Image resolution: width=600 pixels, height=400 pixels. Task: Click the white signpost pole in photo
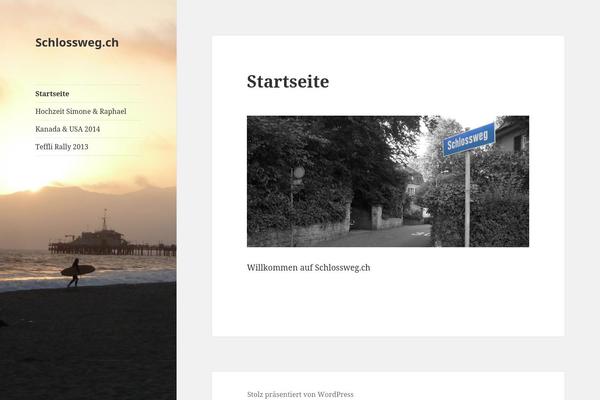467,199
